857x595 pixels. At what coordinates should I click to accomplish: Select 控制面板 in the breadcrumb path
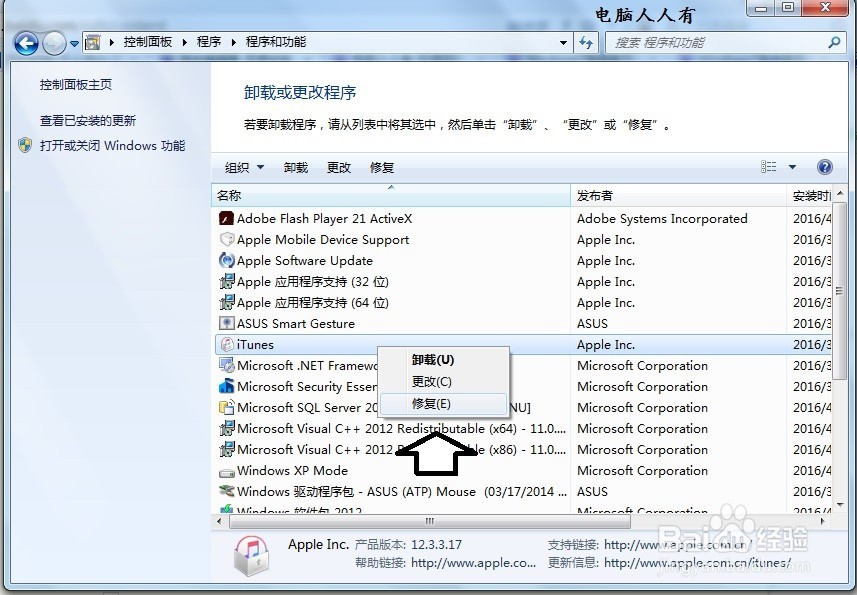coord(148,42)
